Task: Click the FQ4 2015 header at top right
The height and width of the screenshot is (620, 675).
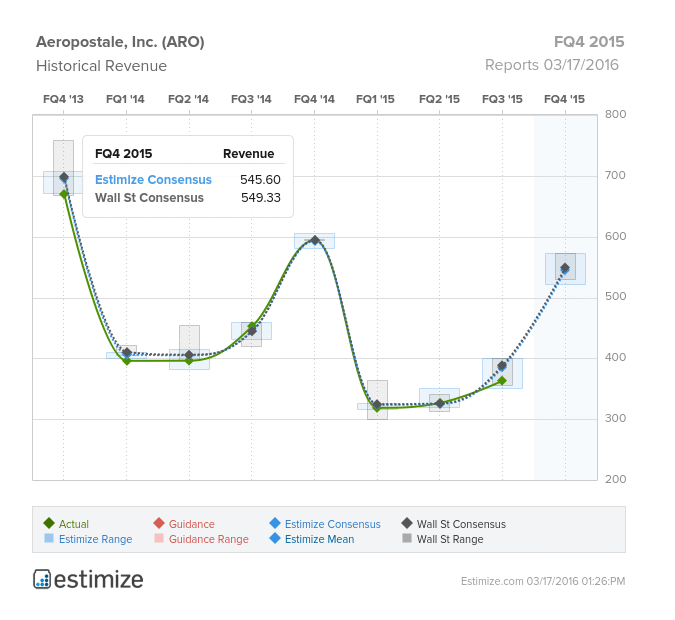Action: (x=589, y=42)
